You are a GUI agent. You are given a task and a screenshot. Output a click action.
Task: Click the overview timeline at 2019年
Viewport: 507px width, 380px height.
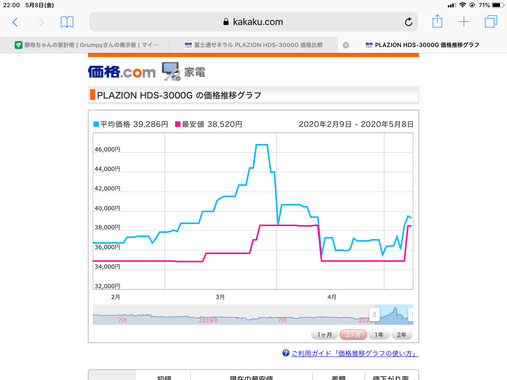[x=208, y=320]
